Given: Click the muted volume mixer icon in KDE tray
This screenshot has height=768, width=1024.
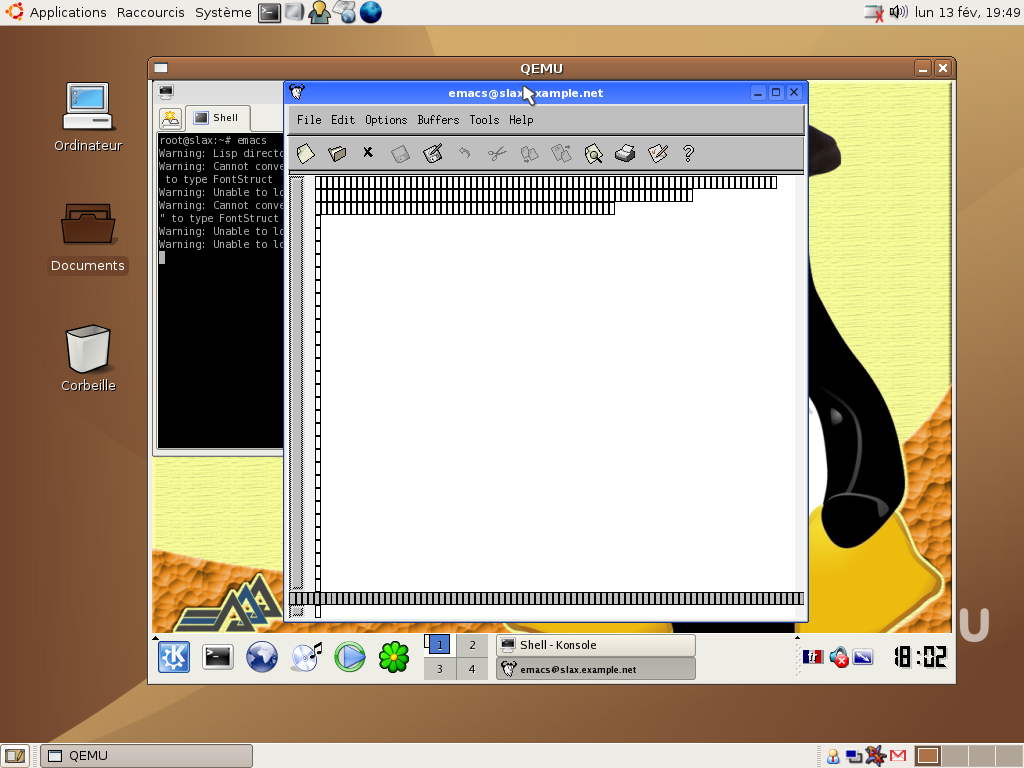Looking at the screenshot, I should (839, 658).
